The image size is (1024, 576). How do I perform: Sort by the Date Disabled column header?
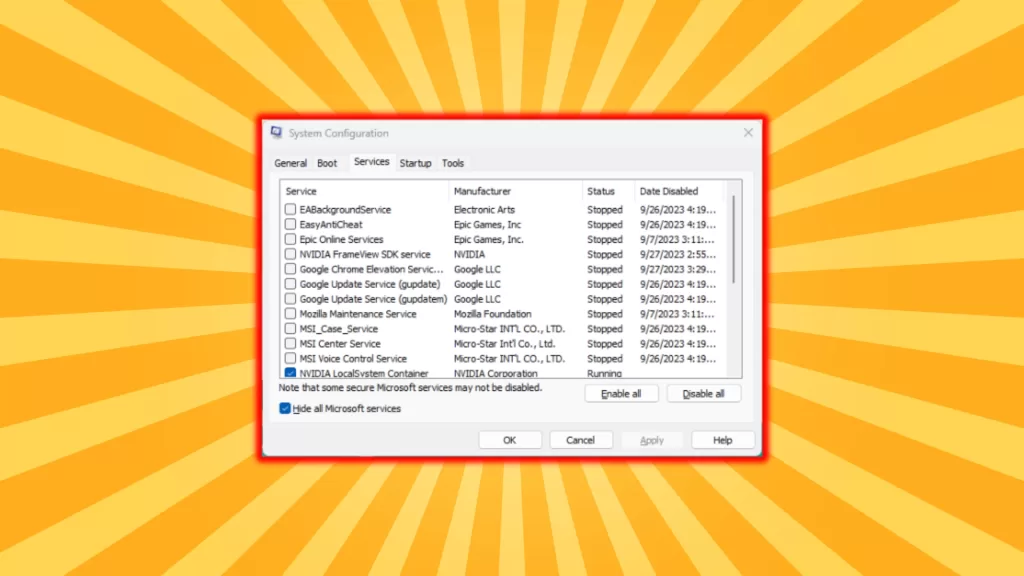pos(680,191)
